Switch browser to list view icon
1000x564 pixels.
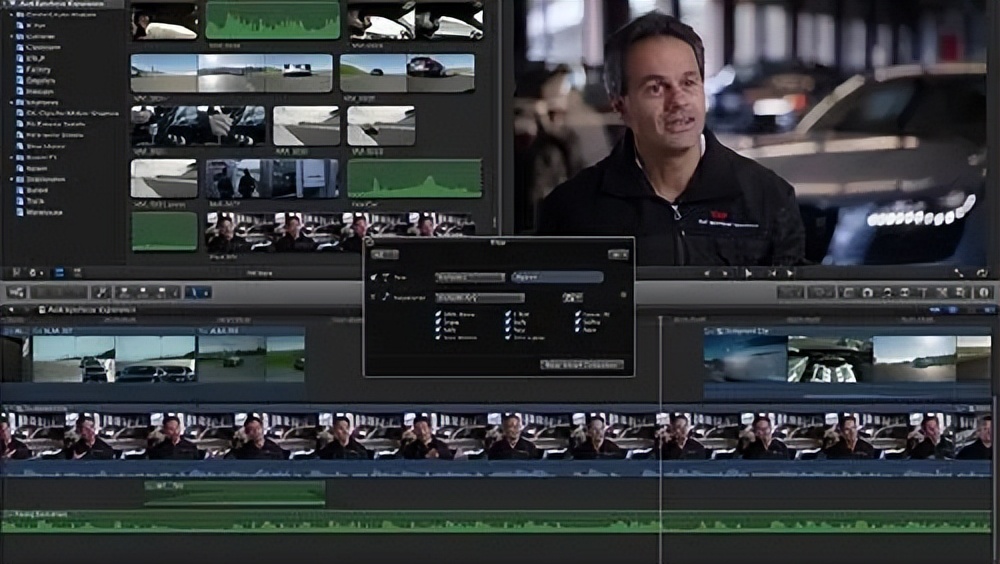[x=75, y=272]
